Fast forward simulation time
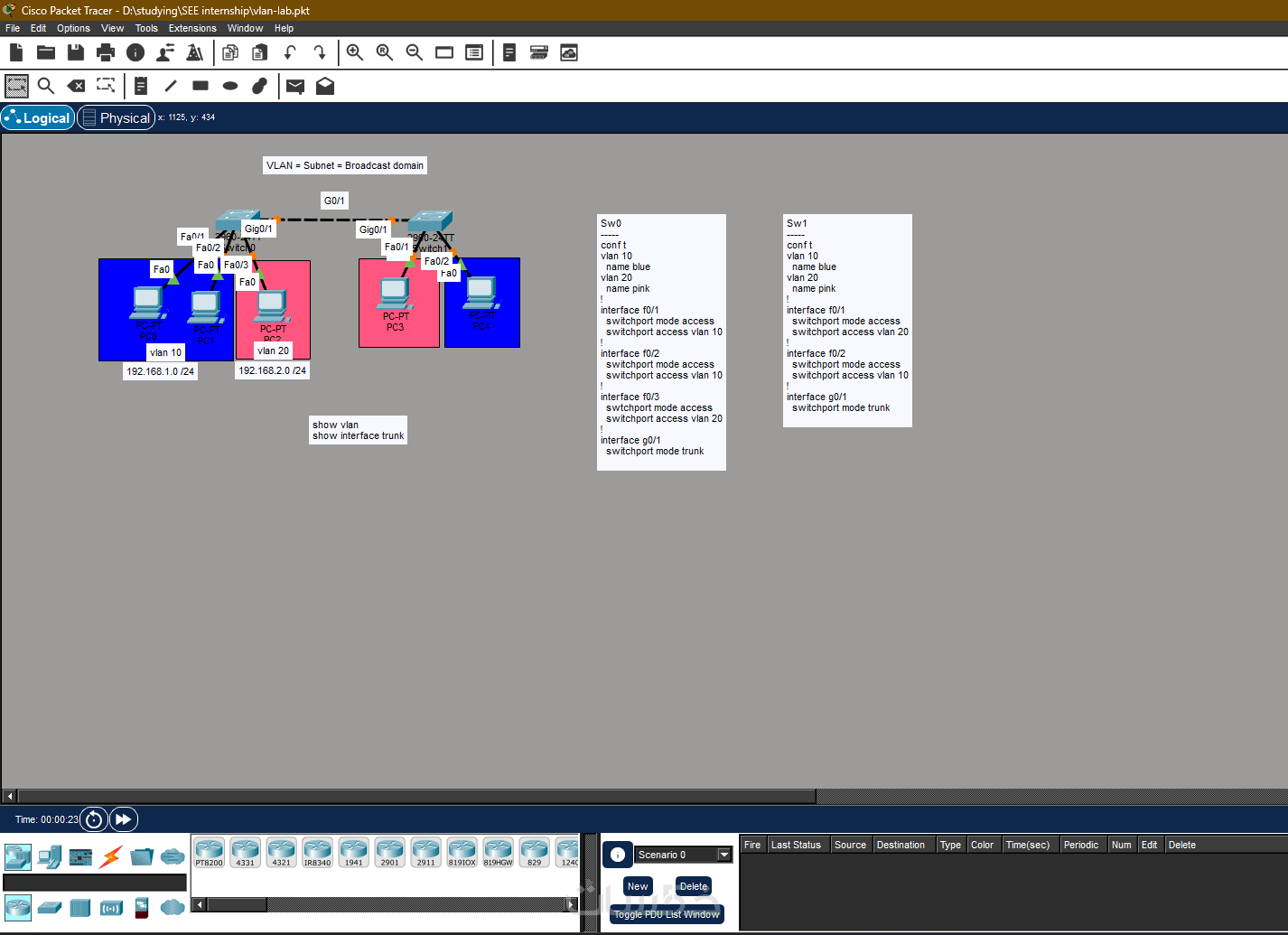 click(x=123, y=819)
